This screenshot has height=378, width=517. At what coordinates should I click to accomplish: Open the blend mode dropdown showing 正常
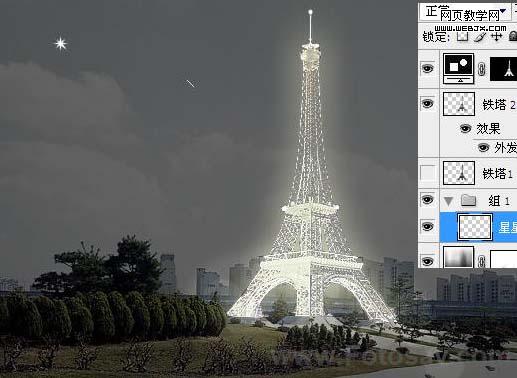[x=464, y=12]
